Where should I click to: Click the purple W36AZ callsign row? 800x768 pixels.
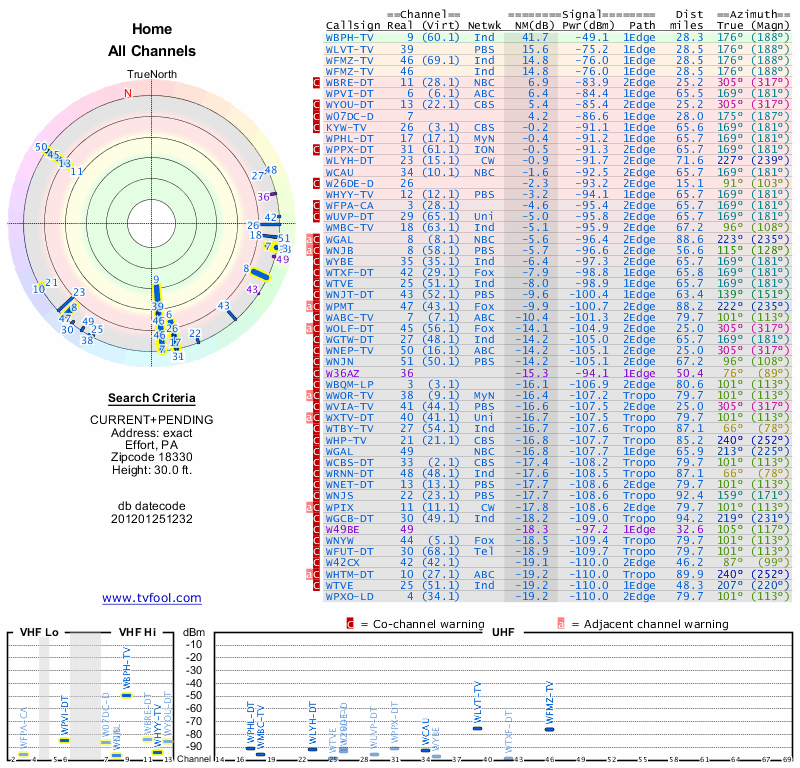click(349, 372)
